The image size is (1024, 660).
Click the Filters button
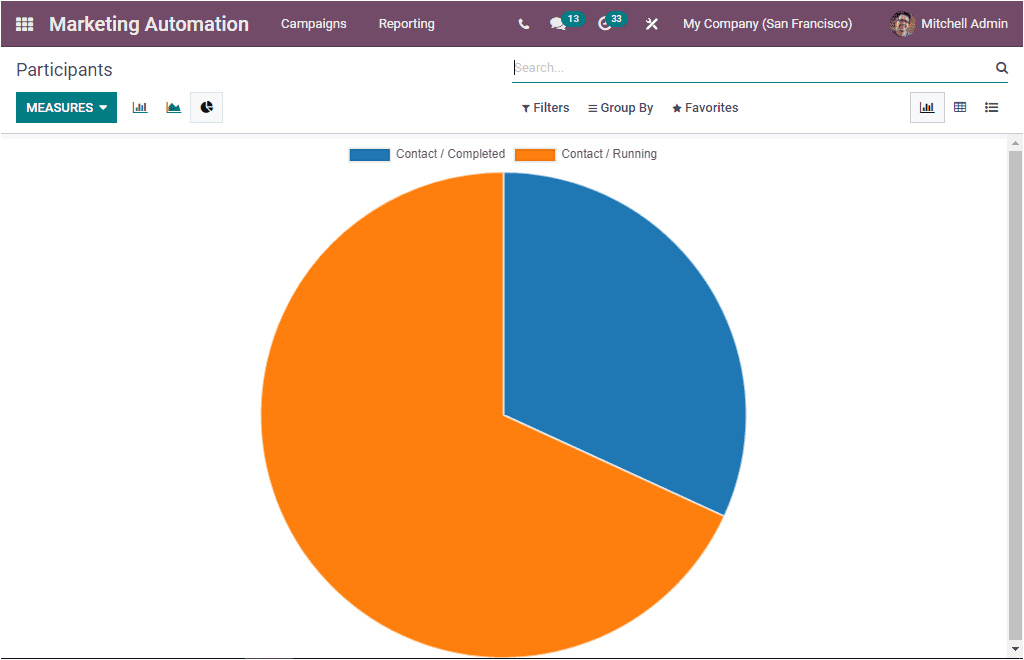[x=544, y=107]
